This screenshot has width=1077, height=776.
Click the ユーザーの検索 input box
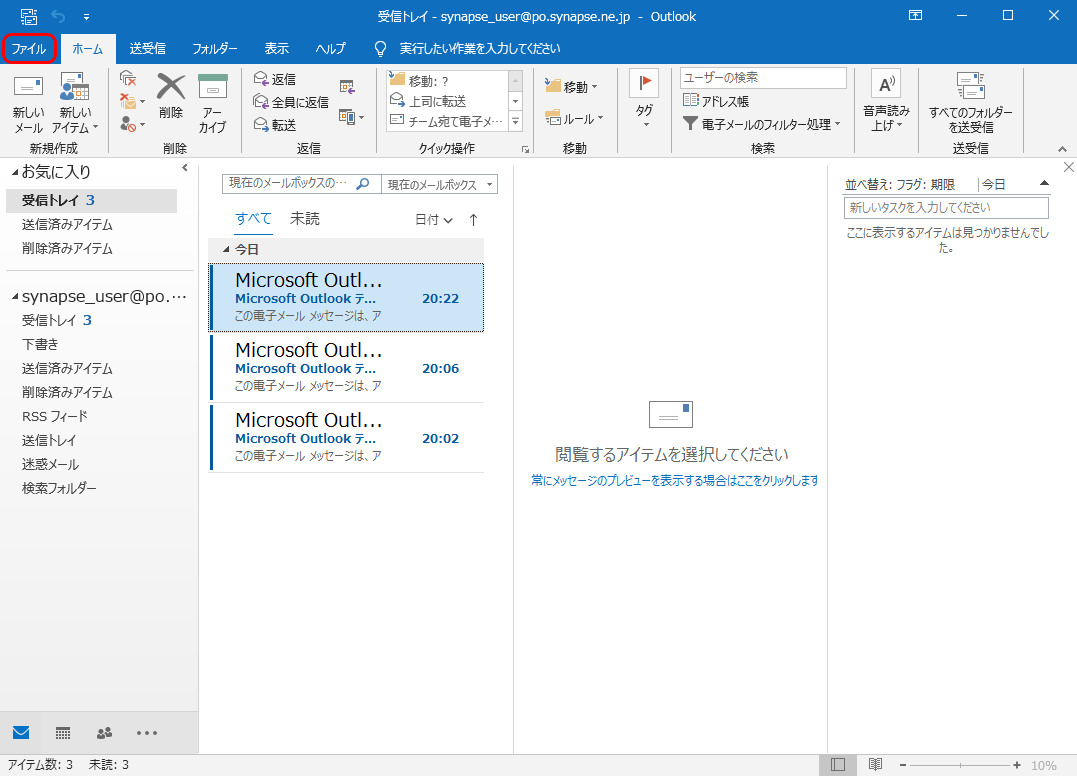[x=763, y=78]
